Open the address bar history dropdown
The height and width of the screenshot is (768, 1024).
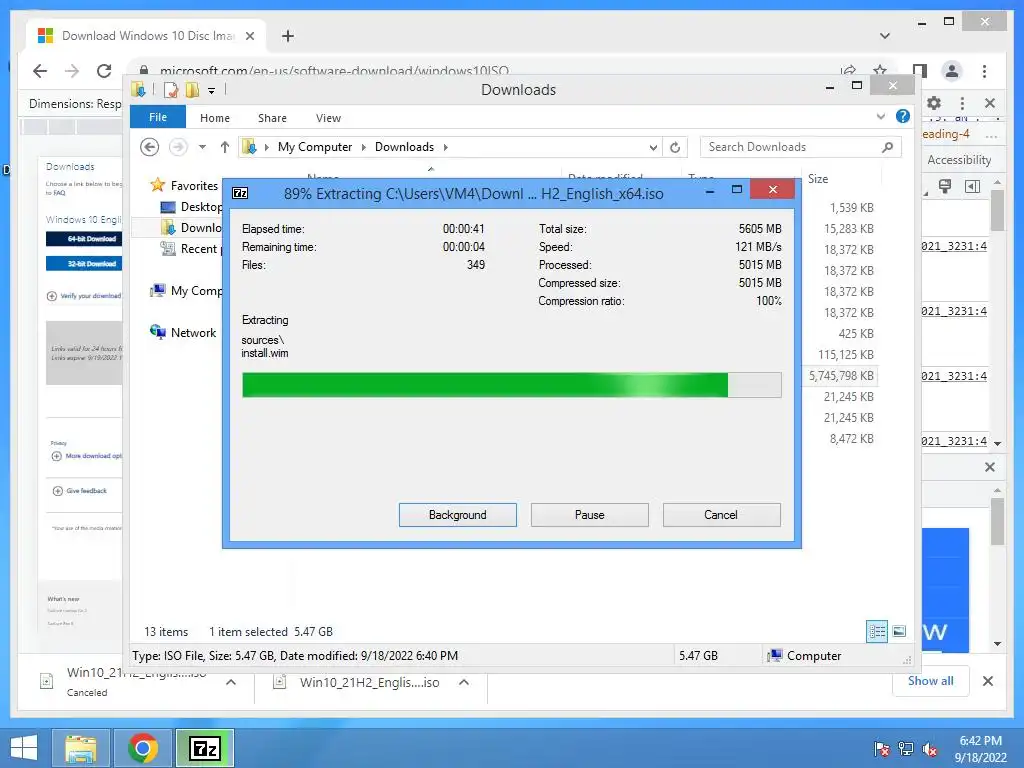coord(652,148)
